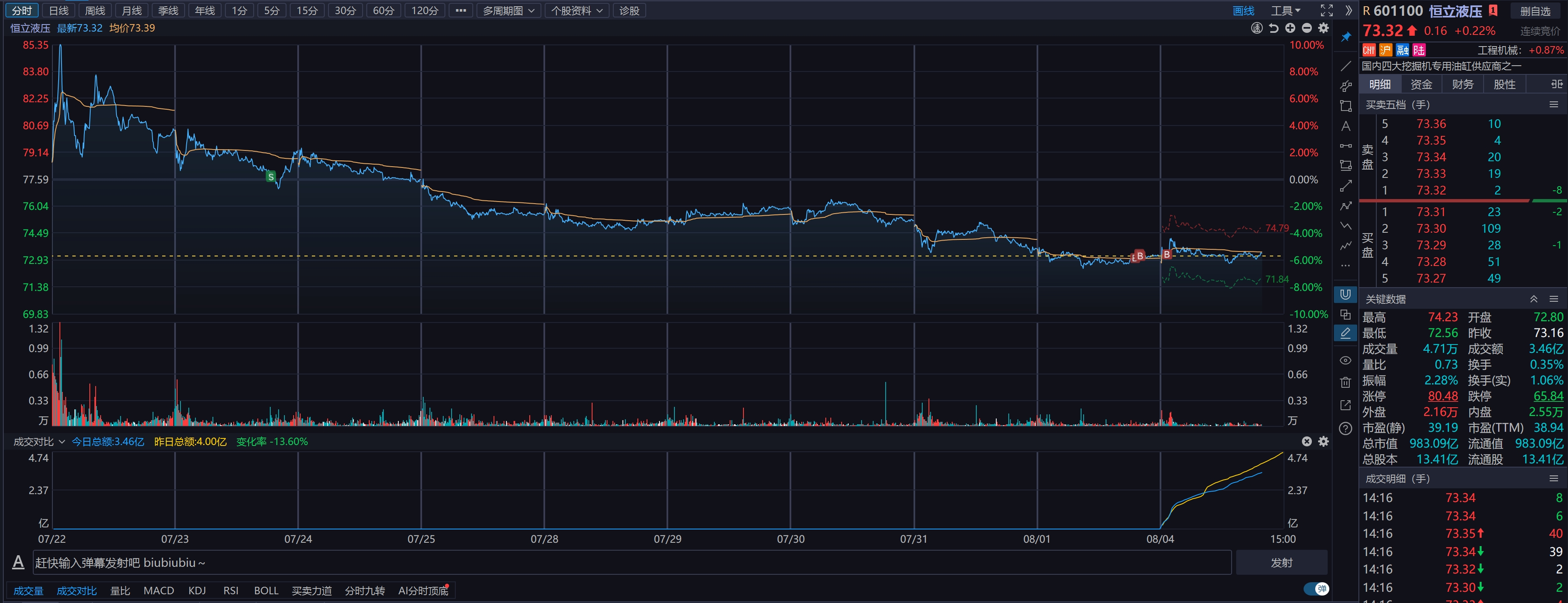Pin the drawing toolbar with the pushpin icon

[1346, 38]
